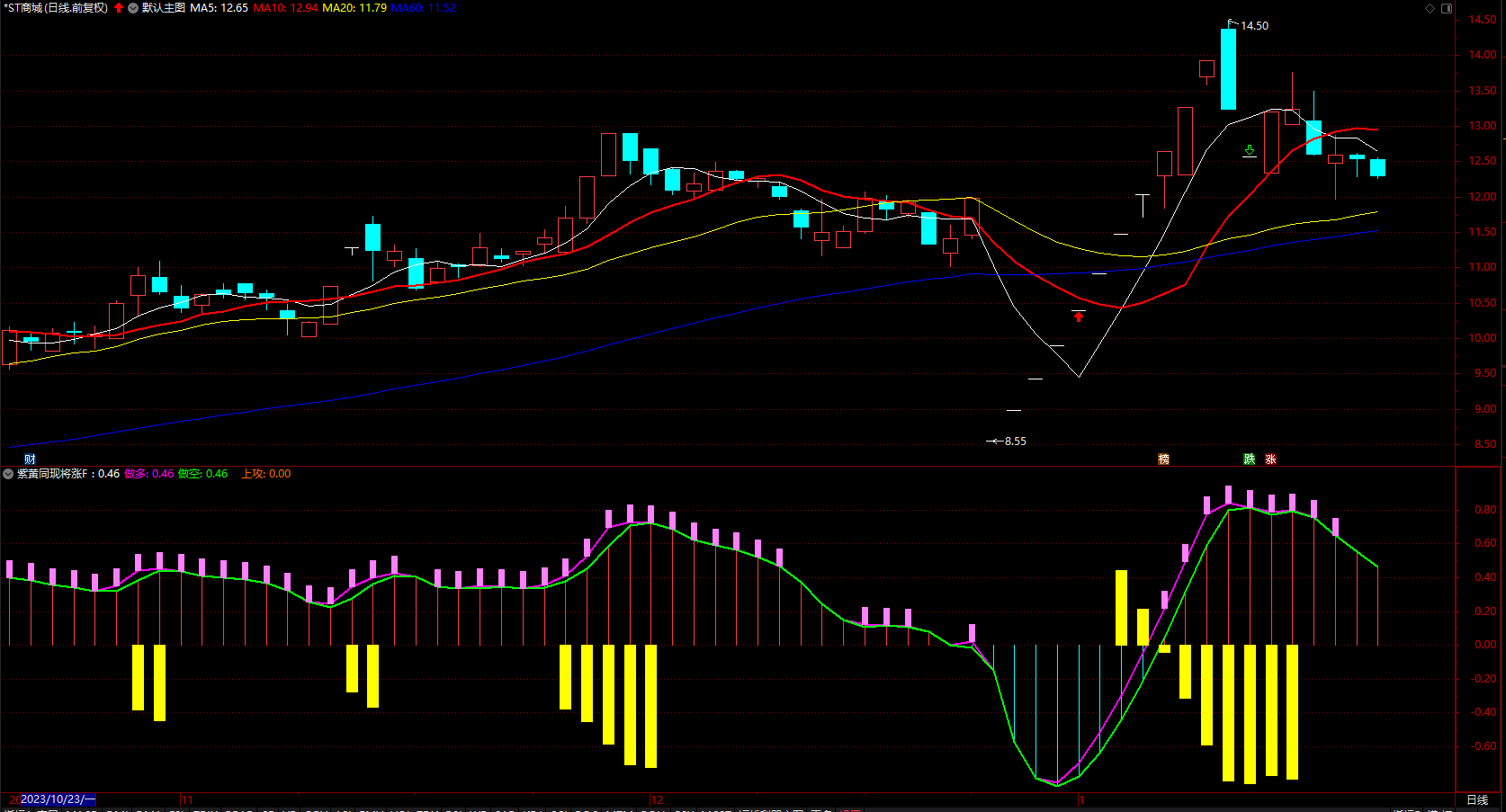
Task: Expand the 紫黄同现将涨F indicator dropdown
Action: pyautogui.click(x=8, y=474)
